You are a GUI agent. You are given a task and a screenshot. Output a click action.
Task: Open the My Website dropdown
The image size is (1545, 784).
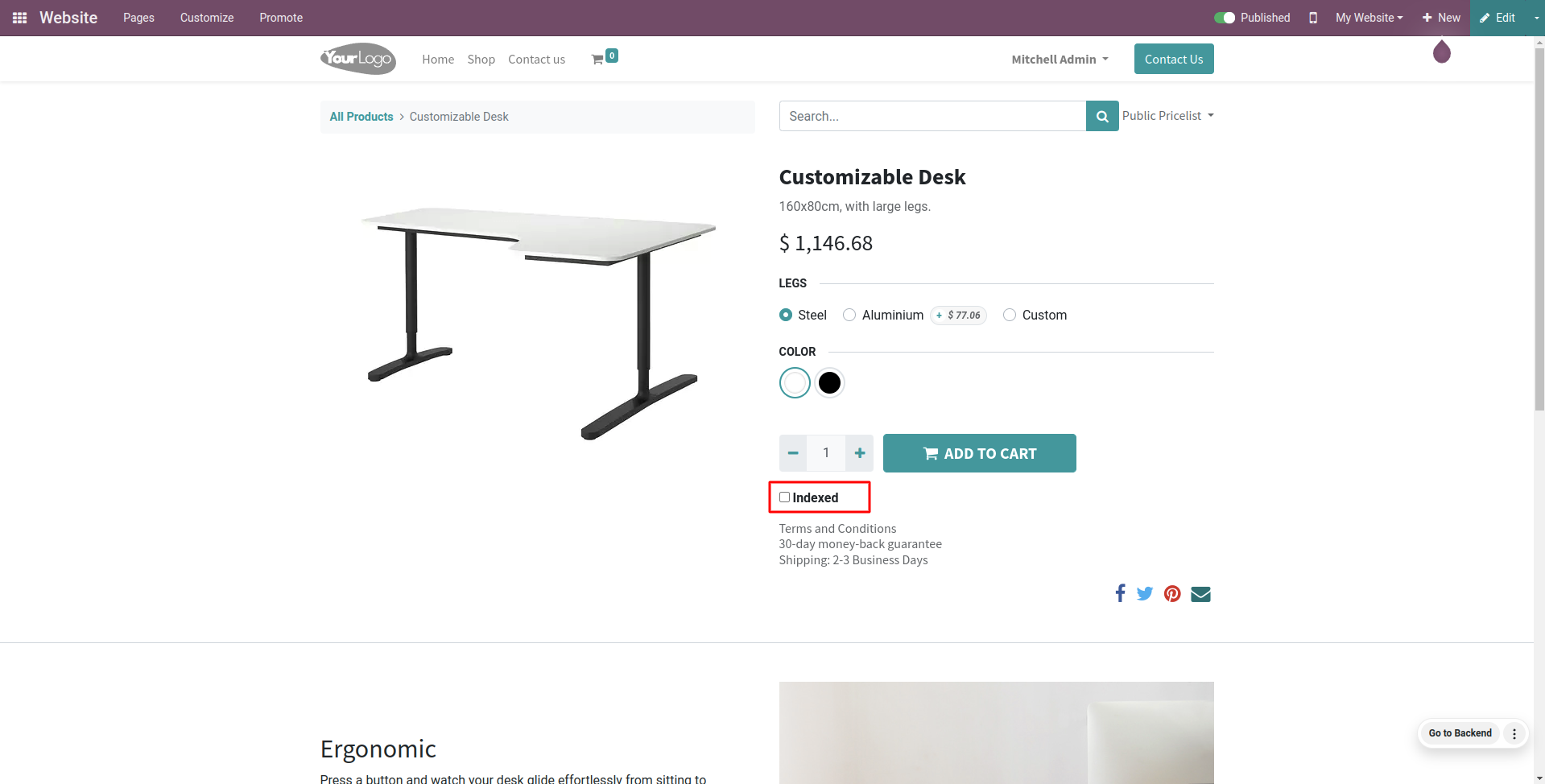[x=1369, y=18]
